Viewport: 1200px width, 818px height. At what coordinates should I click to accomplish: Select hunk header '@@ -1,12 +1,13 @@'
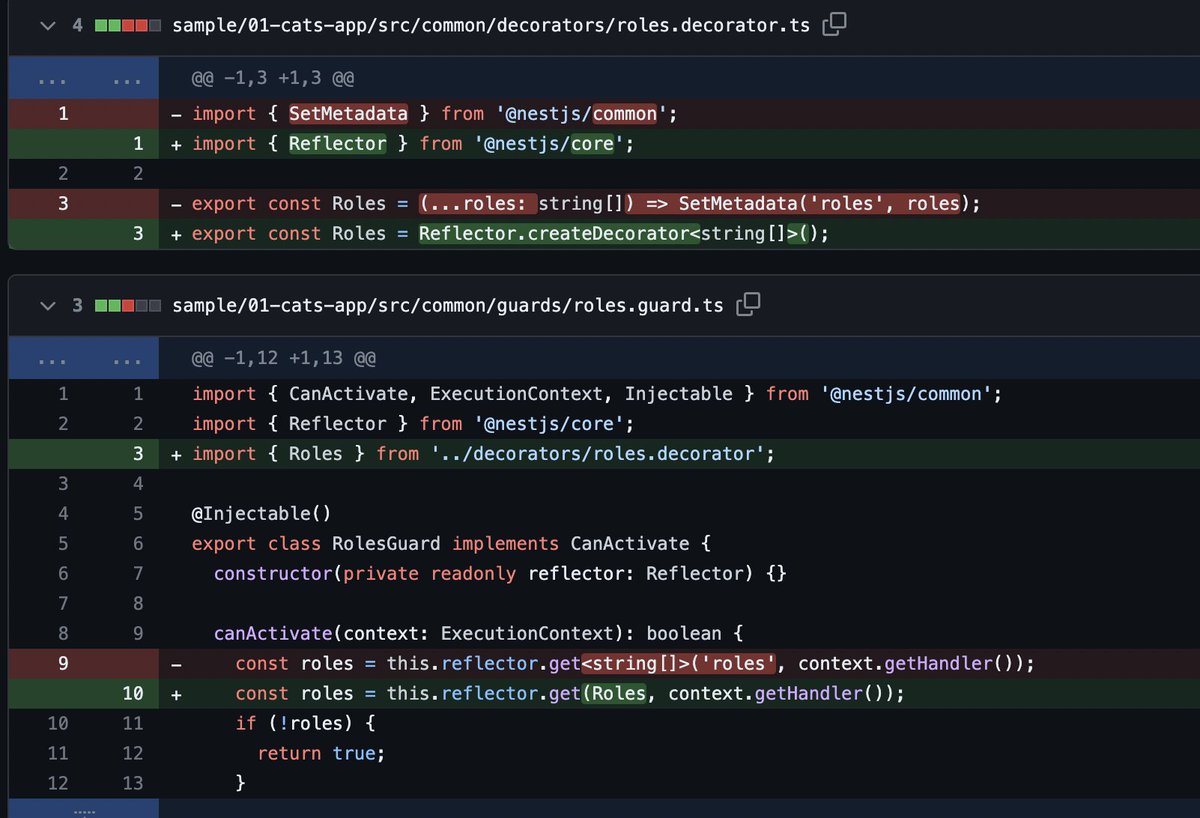(284, 357)
